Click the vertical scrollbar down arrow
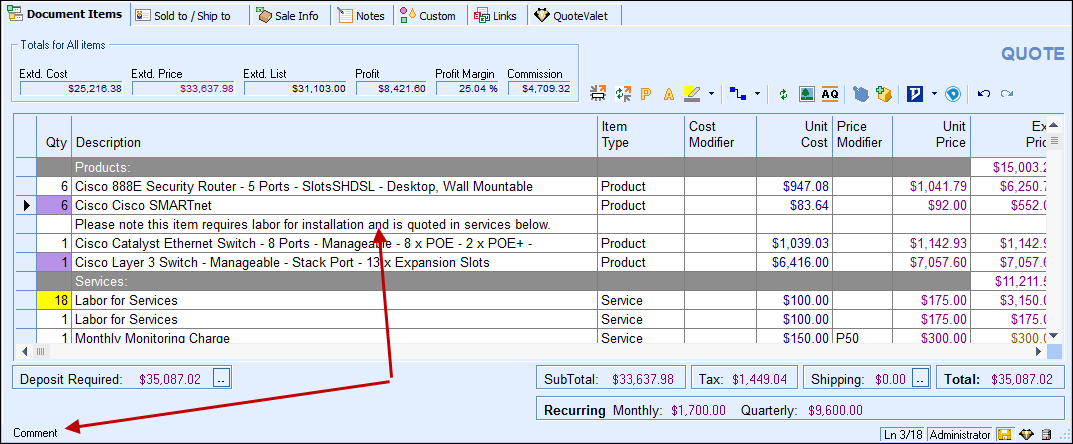This screenshot has height=444, width=1073. pyautogui.click(x=1052, y=335)
